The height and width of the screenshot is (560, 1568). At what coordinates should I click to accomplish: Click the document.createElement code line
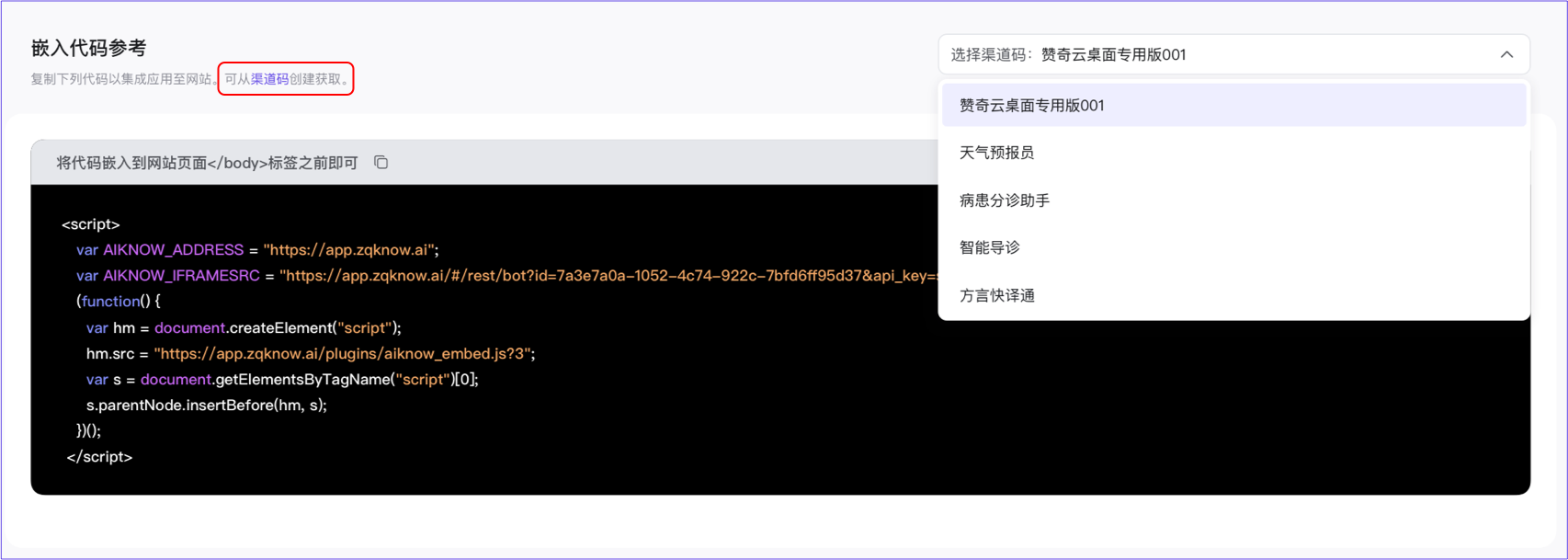click(244, 328)
